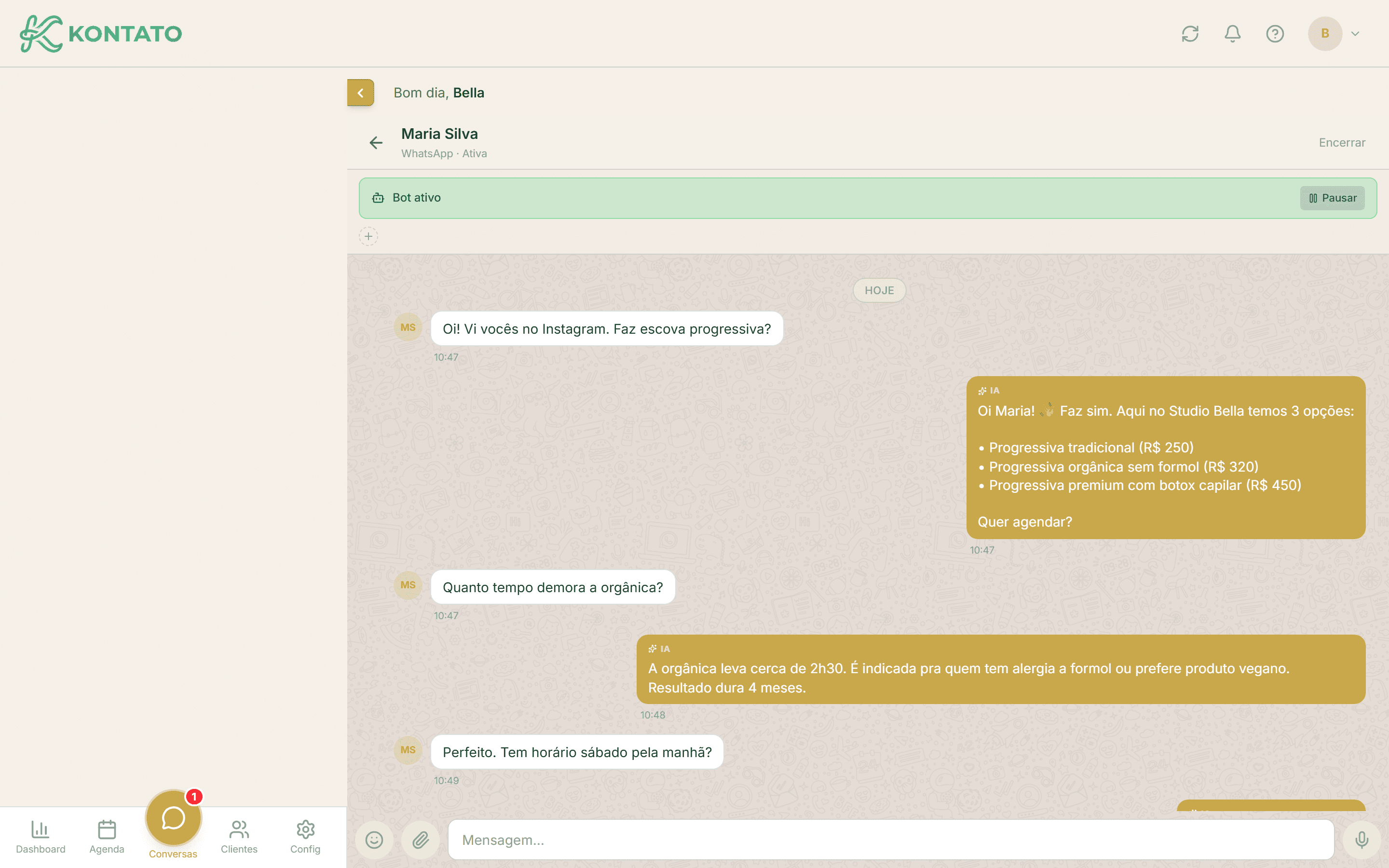Open the emoji picker
The width and height of the screenshot is (1389, 868).
coord(374,840)
